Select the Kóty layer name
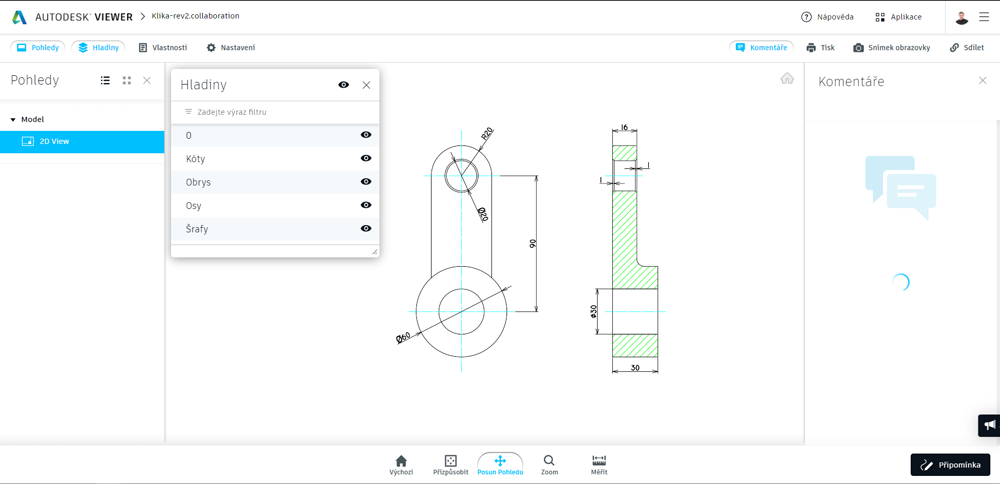The width and height of the screenshot is (1000, 484). 195,159
